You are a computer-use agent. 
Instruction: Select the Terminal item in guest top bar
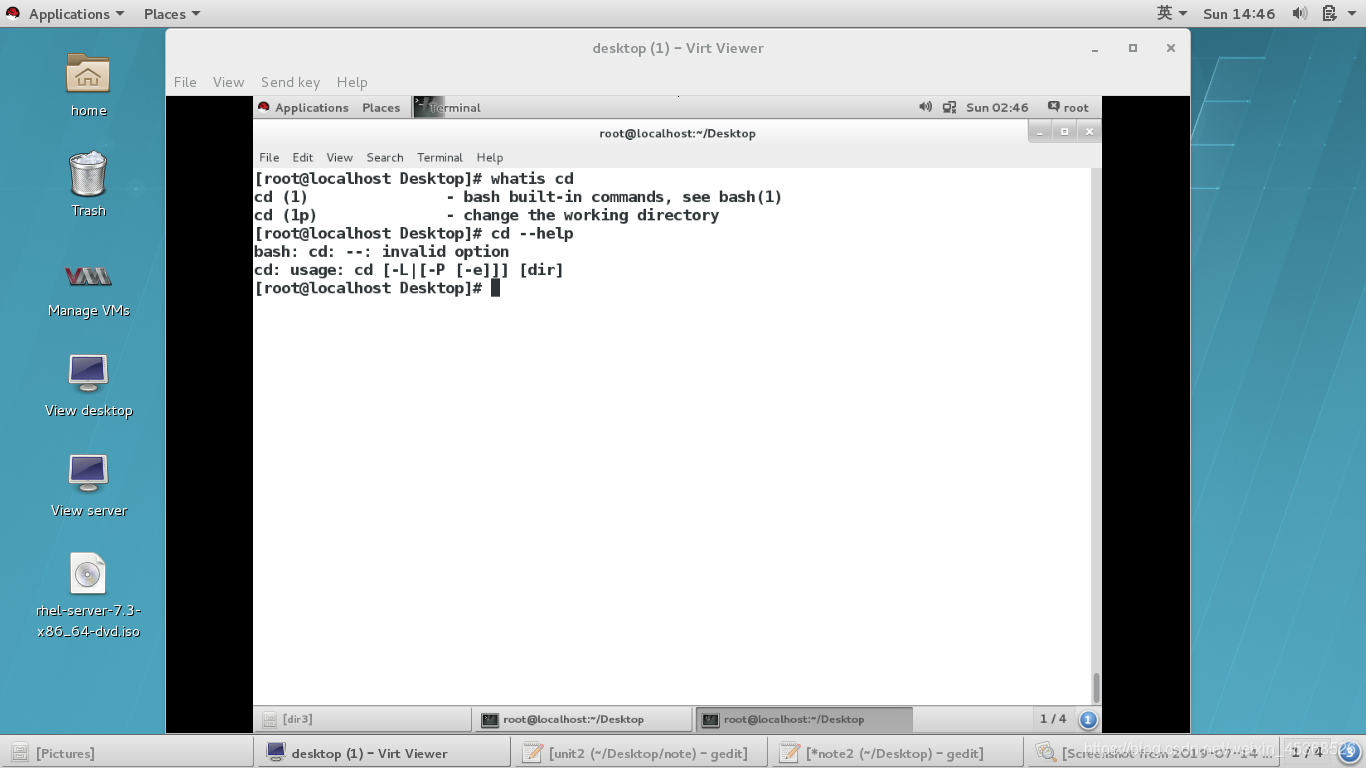point(452,107)
